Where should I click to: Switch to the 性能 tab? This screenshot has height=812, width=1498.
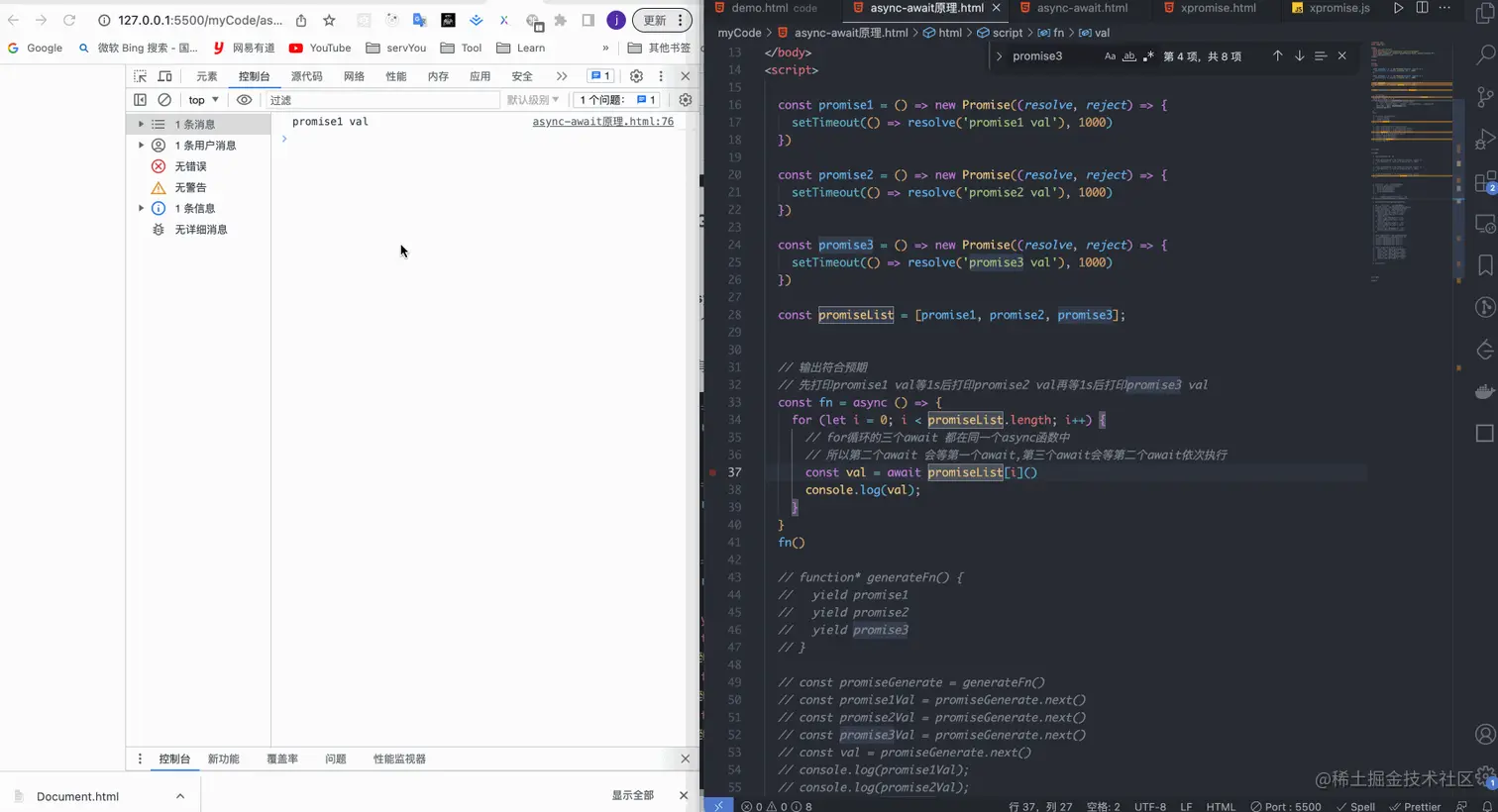tap(395, 76)
